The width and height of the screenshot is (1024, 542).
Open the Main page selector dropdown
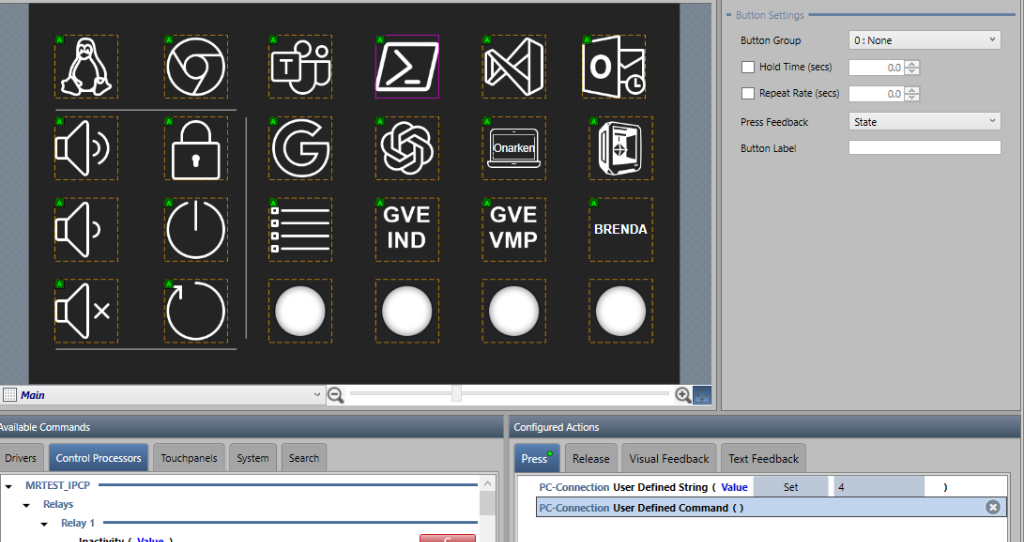click(163, 395)
